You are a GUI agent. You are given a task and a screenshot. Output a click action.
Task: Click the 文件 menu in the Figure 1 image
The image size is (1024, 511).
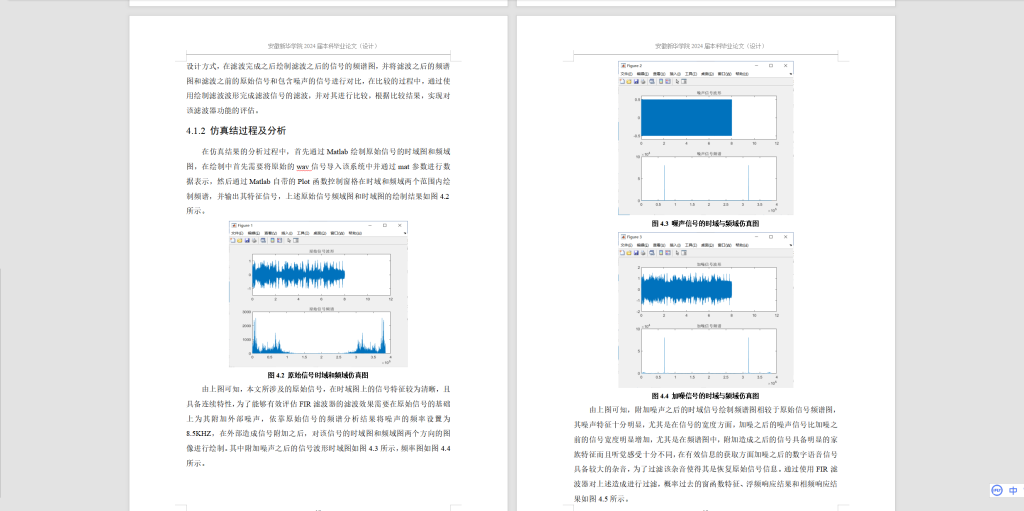(237, 233)
